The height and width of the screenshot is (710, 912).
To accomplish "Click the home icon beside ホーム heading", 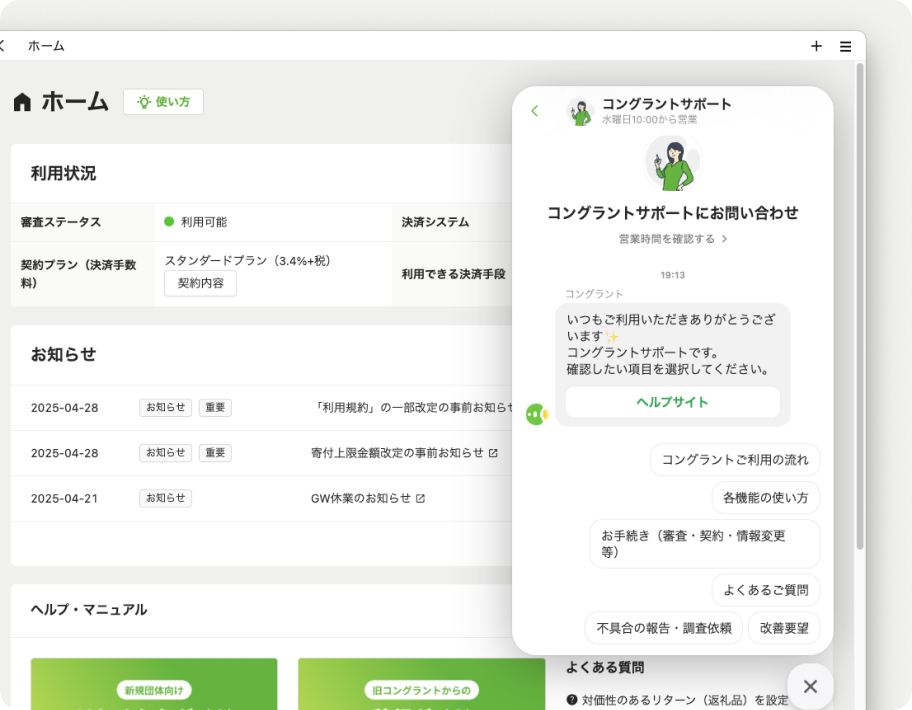I will (x=22, y=102).
